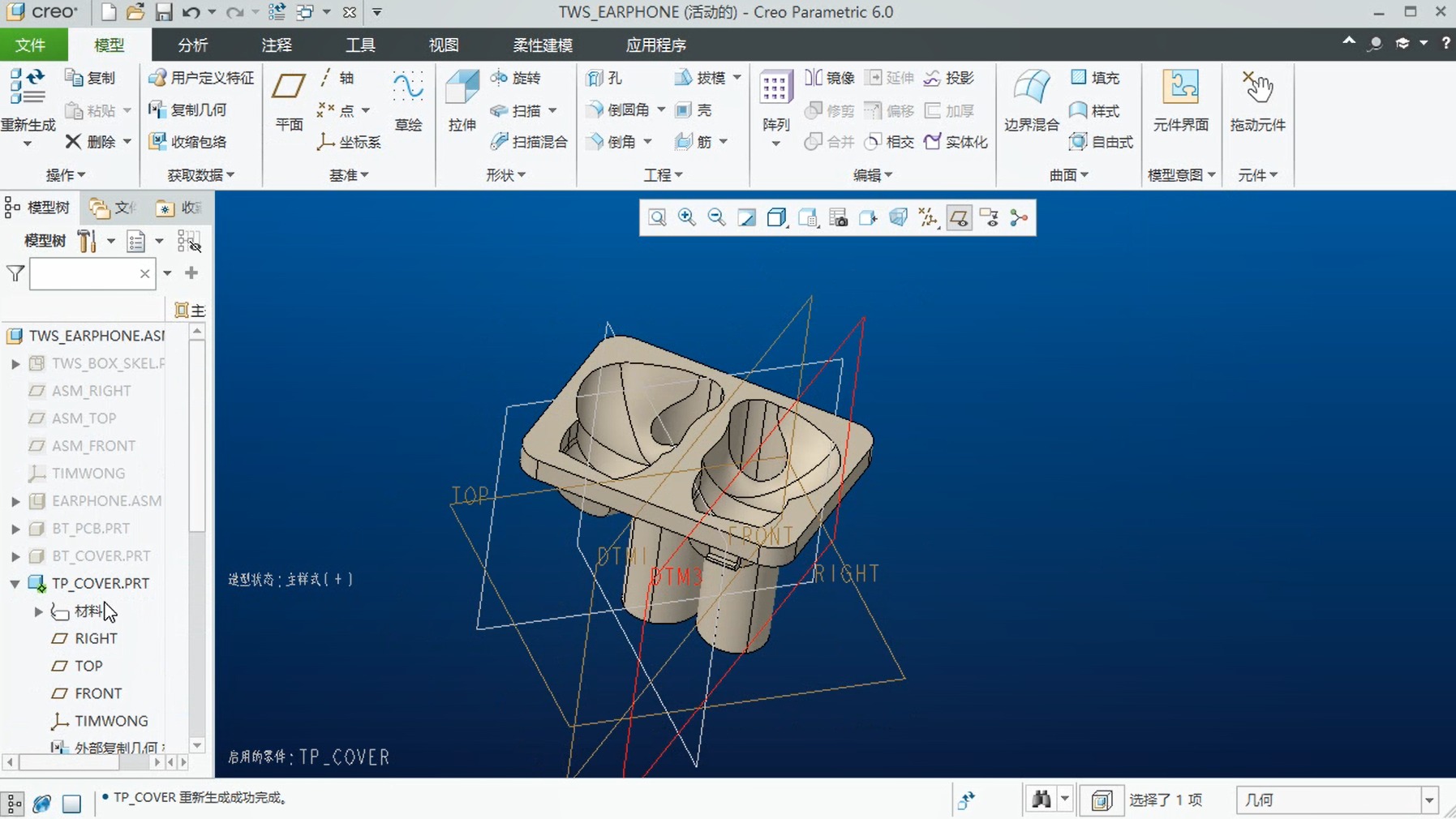
Task: Click the Revolve (旋转) tool
Action: click(516, 78)
